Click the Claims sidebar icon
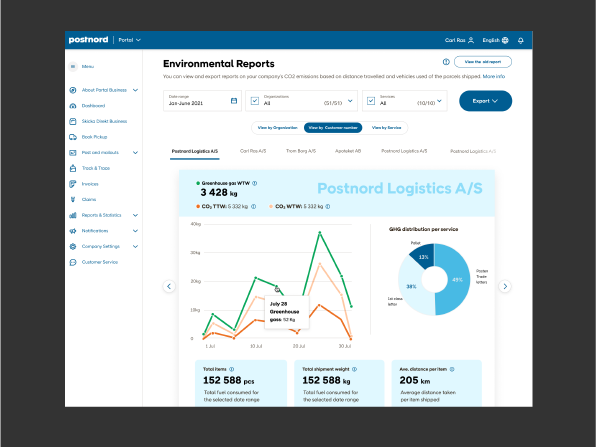The height and width of the screenshot is (447, 597). pos(73,200)
